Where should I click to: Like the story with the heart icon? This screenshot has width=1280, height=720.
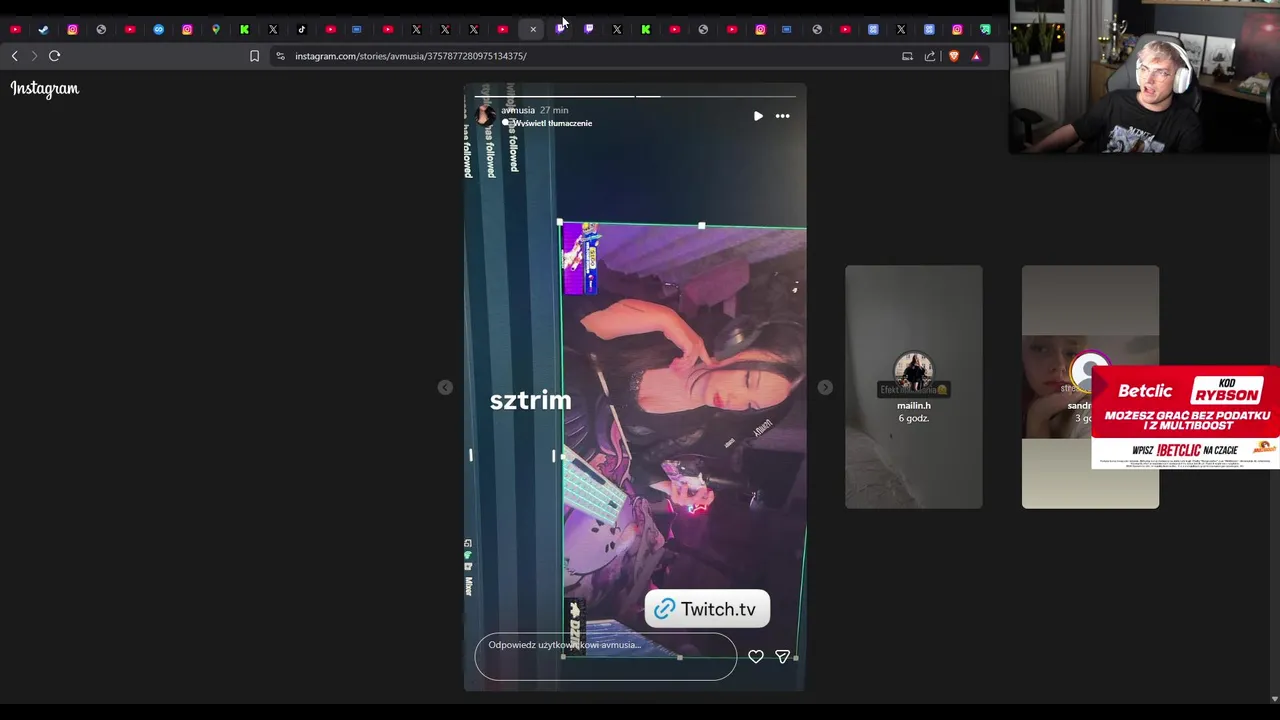coord(756,657)
